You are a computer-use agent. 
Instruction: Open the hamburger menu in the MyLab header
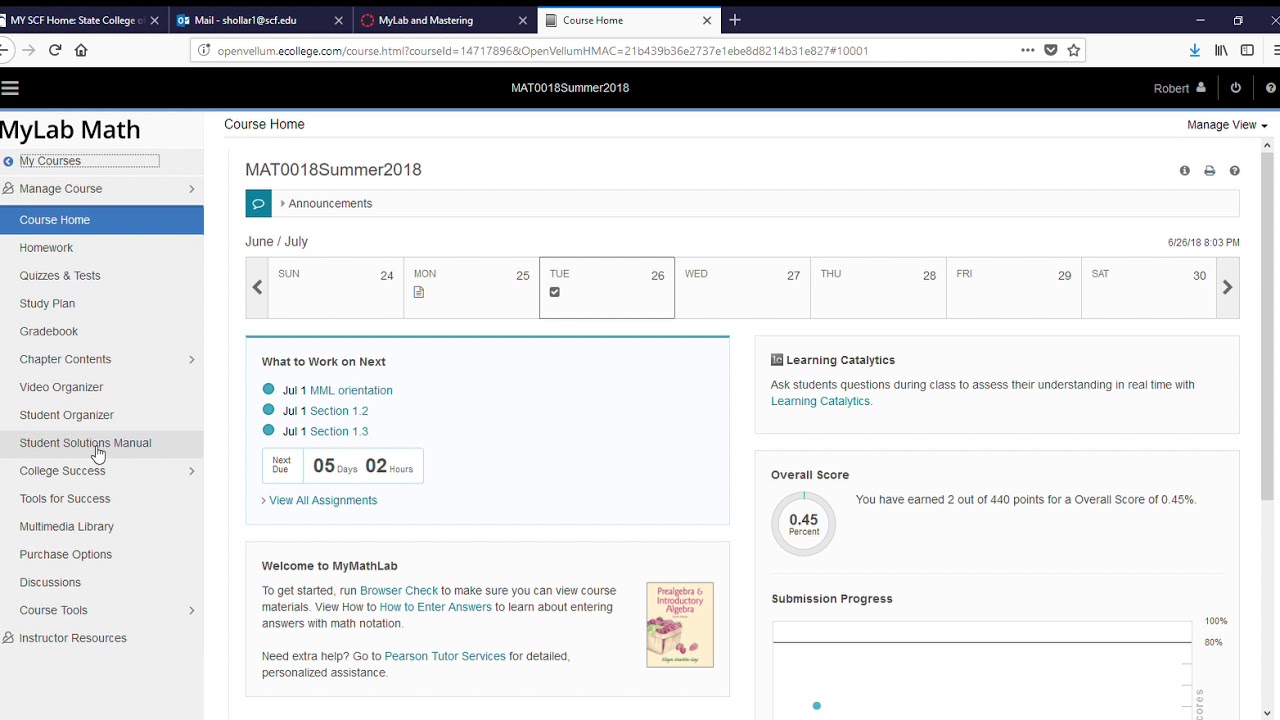(x=10, y=88)
